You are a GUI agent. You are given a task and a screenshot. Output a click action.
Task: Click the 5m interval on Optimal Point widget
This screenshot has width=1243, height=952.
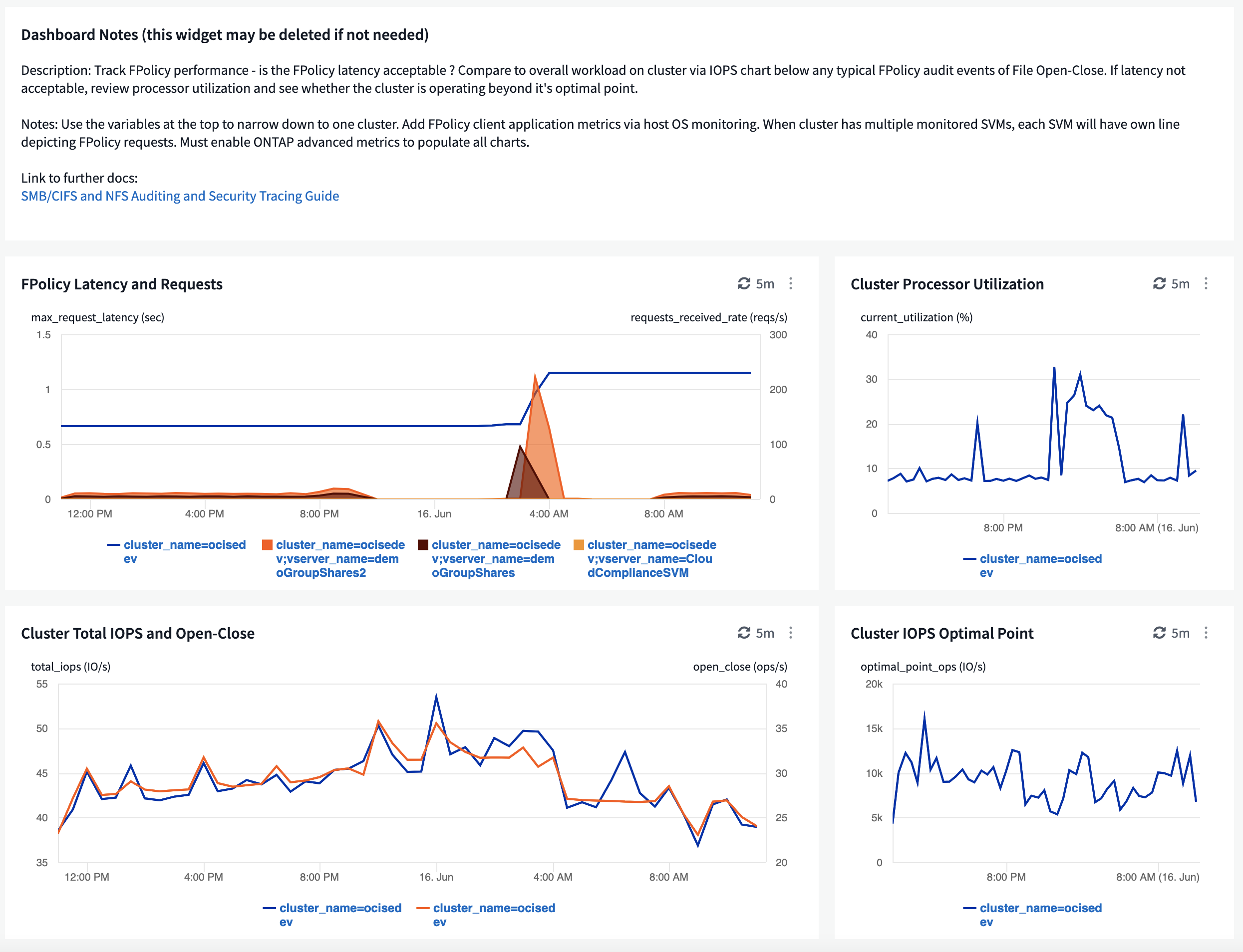(x=1180, y=633)
